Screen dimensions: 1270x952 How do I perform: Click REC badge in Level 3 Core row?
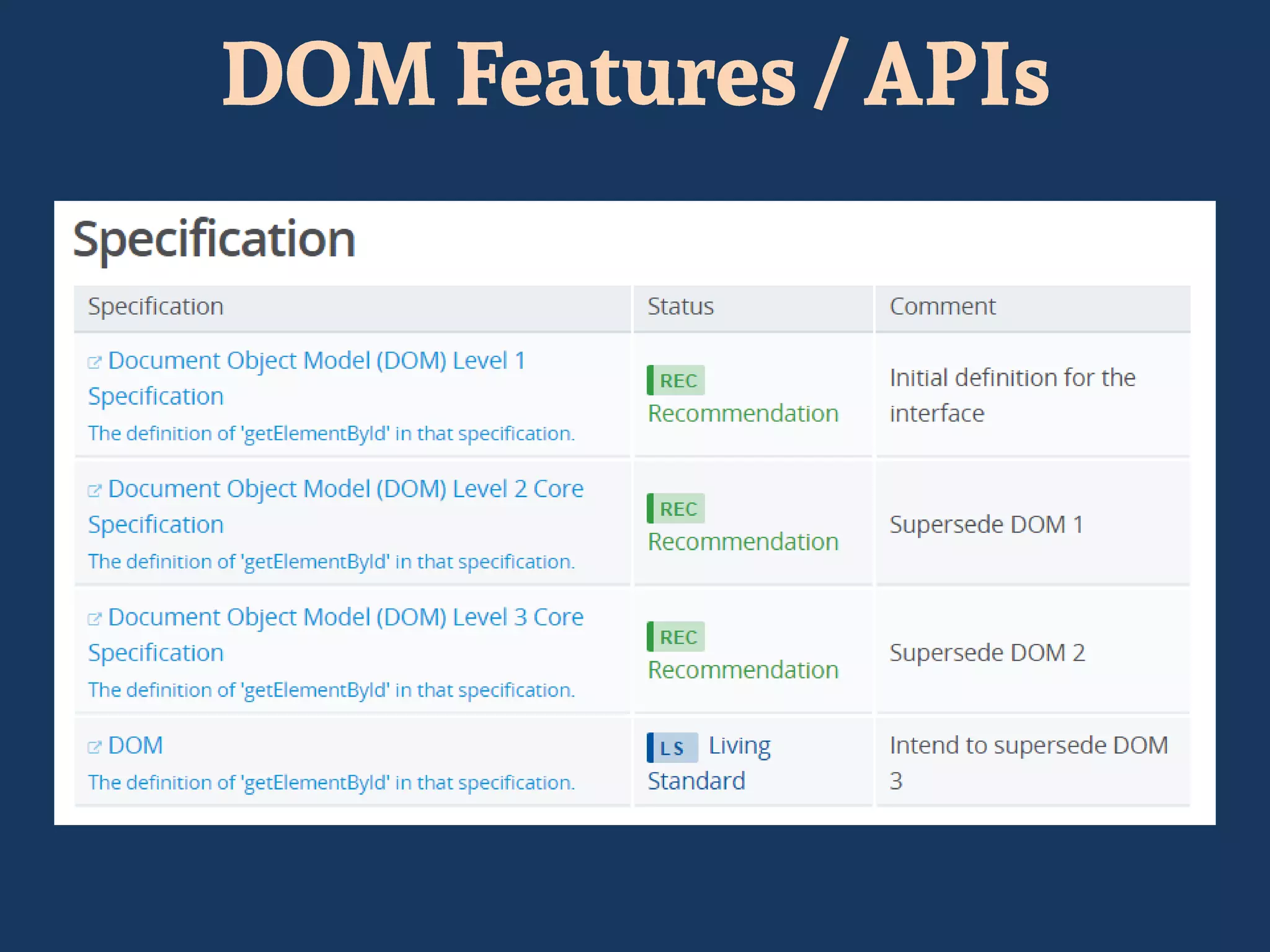(676, 637)
